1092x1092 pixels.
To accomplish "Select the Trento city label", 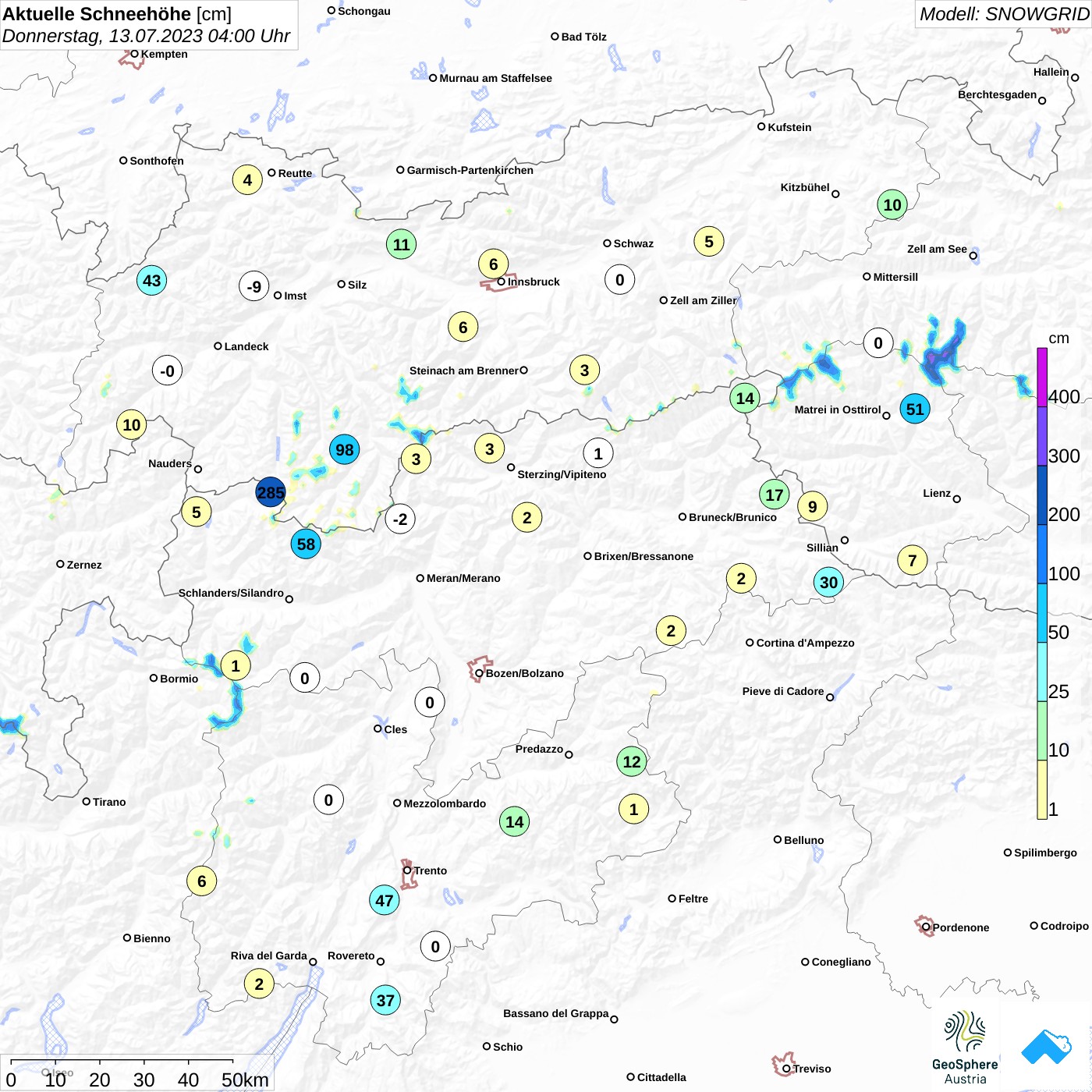I will 431,870.
